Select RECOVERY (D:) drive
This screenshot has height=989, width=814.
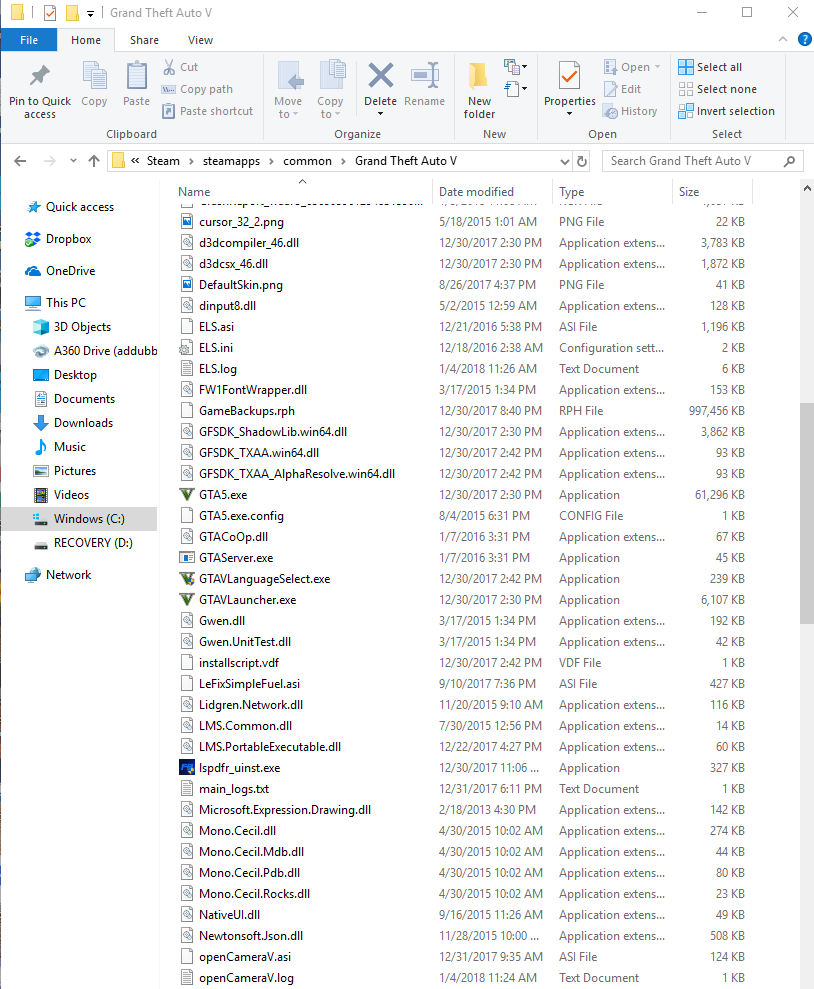pyautogui.click(x=83, y=542)
